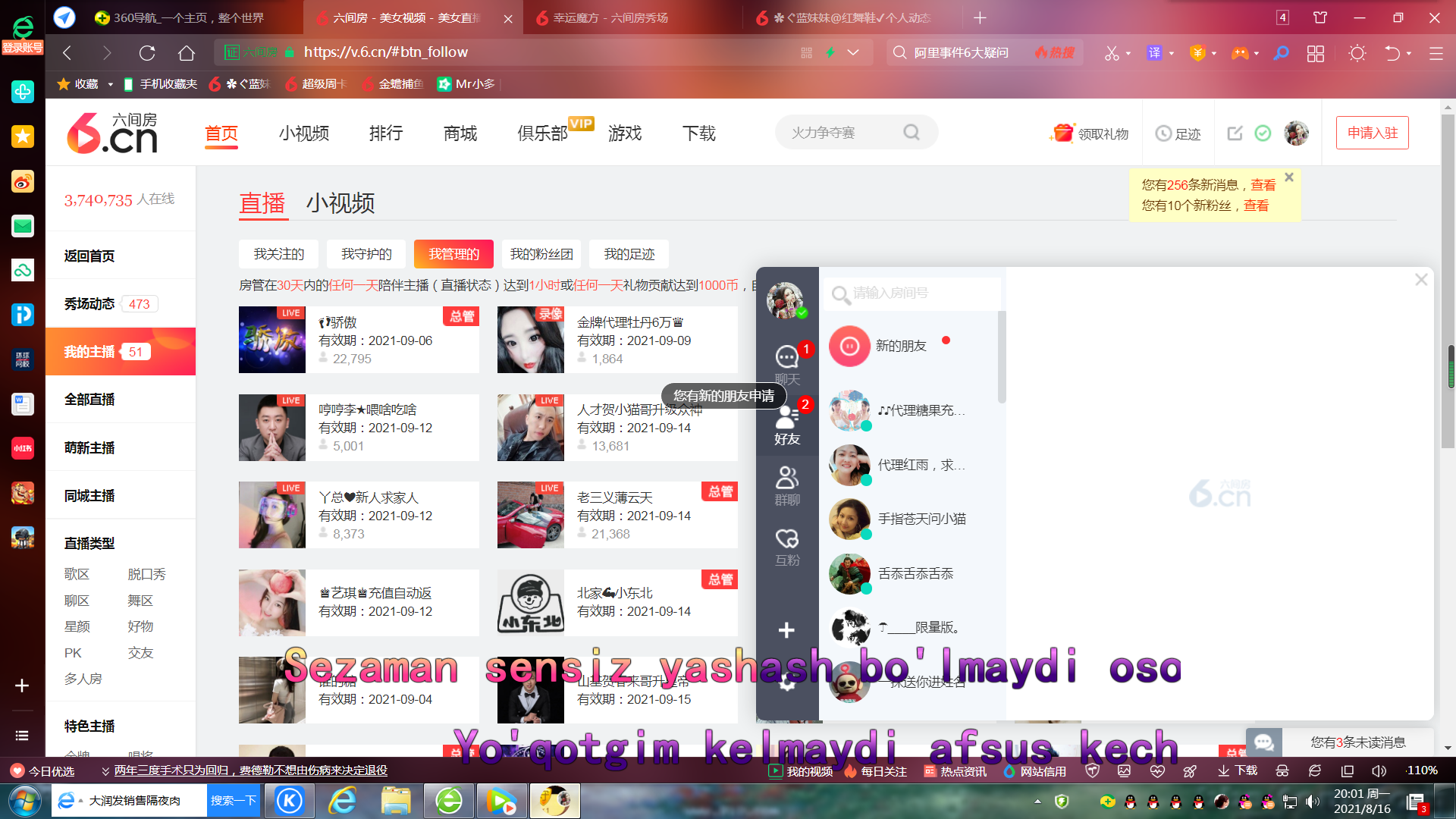Click the rocket accelerate icon in status bar

tap(1191, 770)
